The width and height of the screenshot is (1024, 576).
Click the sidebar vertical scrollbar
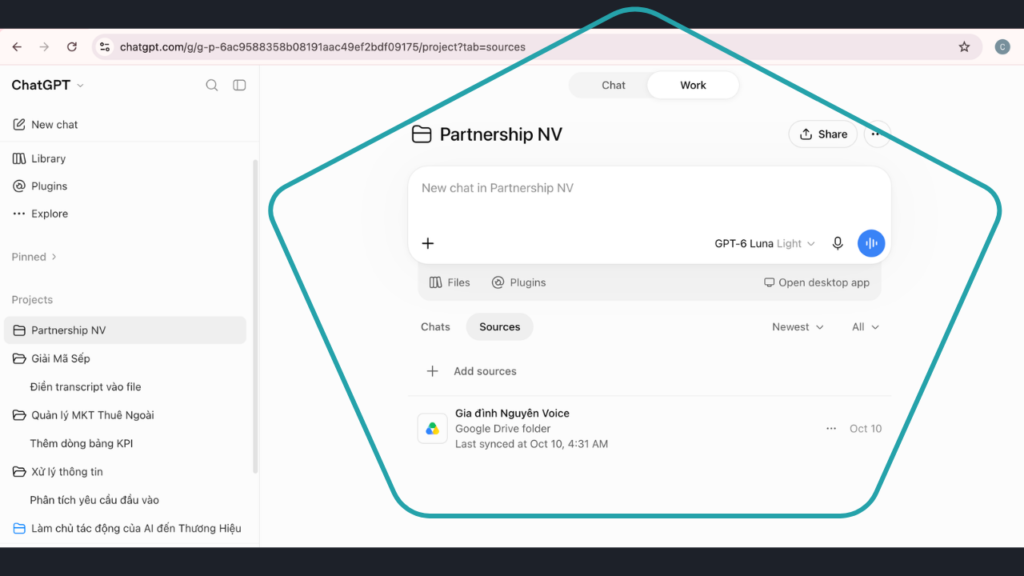pyautogui.click(x=255, y=316)
